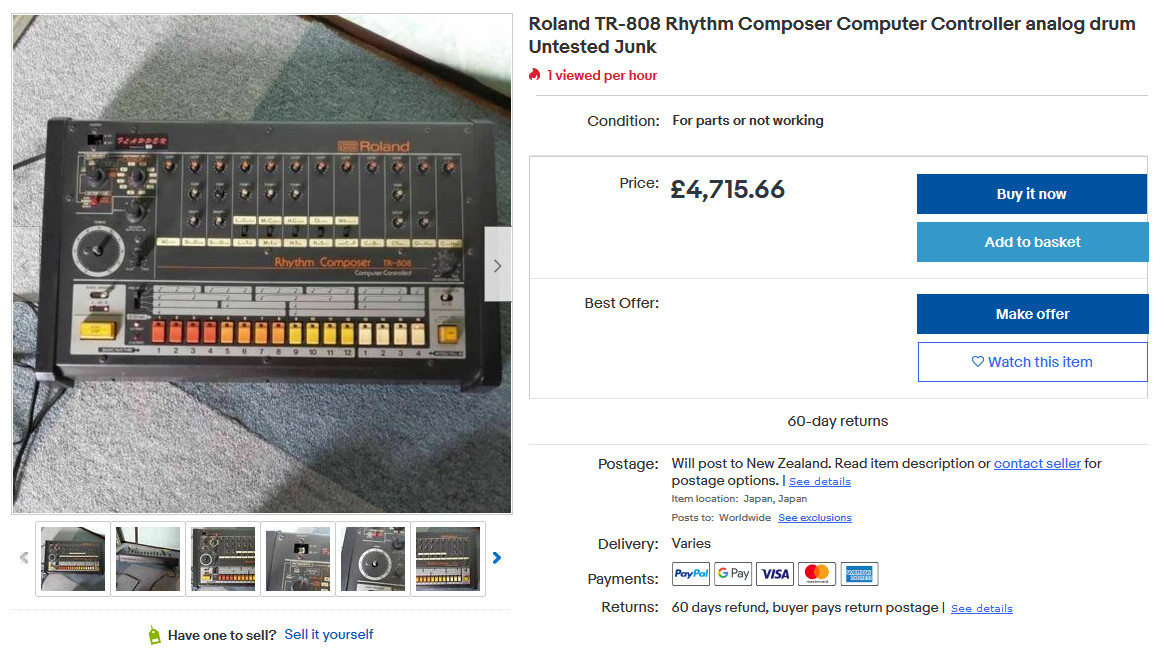
Task: Click the Google Pay icon
Action: coord(733,574)
